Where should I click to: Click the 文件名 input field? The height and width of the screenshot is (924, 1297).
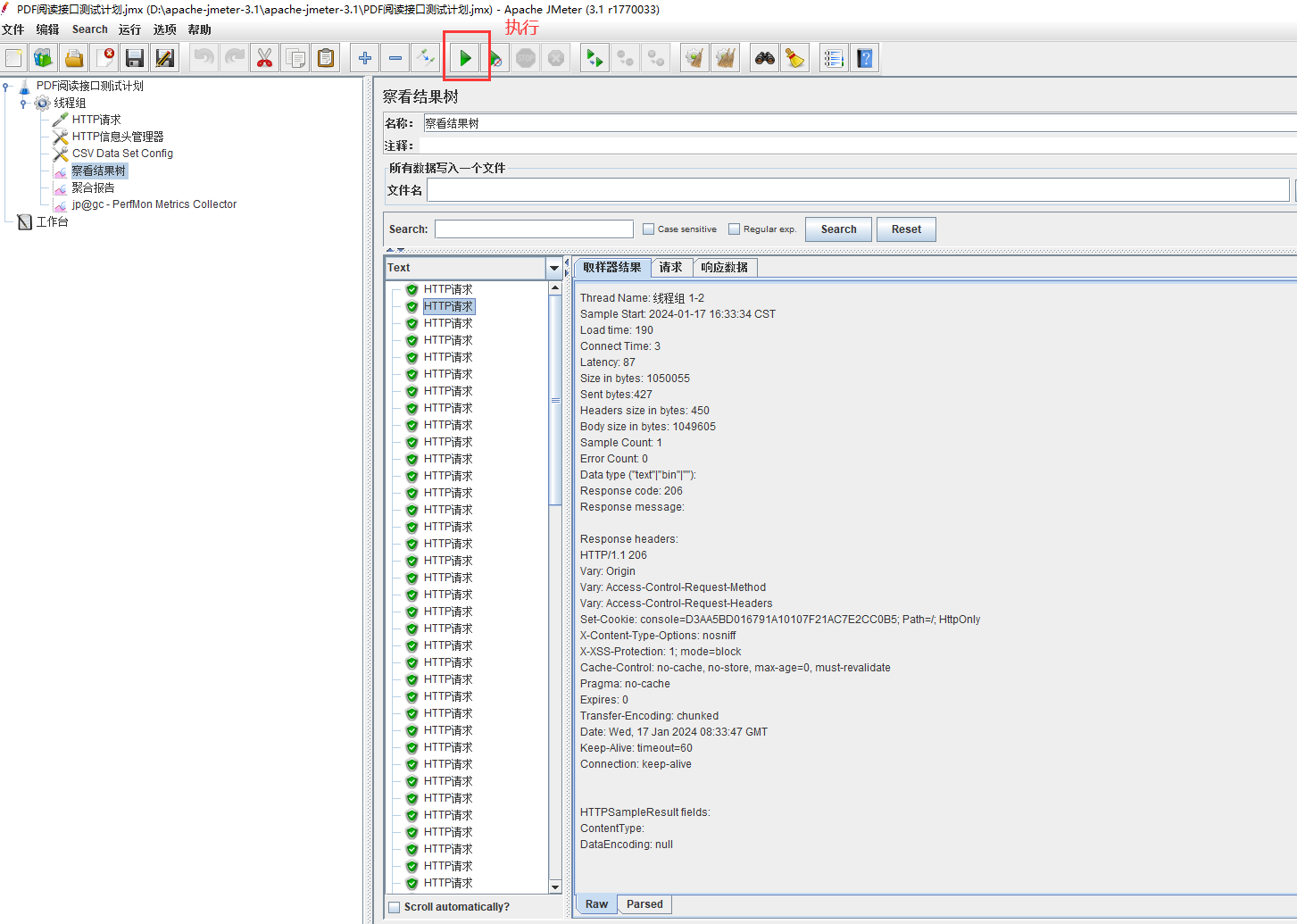click(857, 190)
